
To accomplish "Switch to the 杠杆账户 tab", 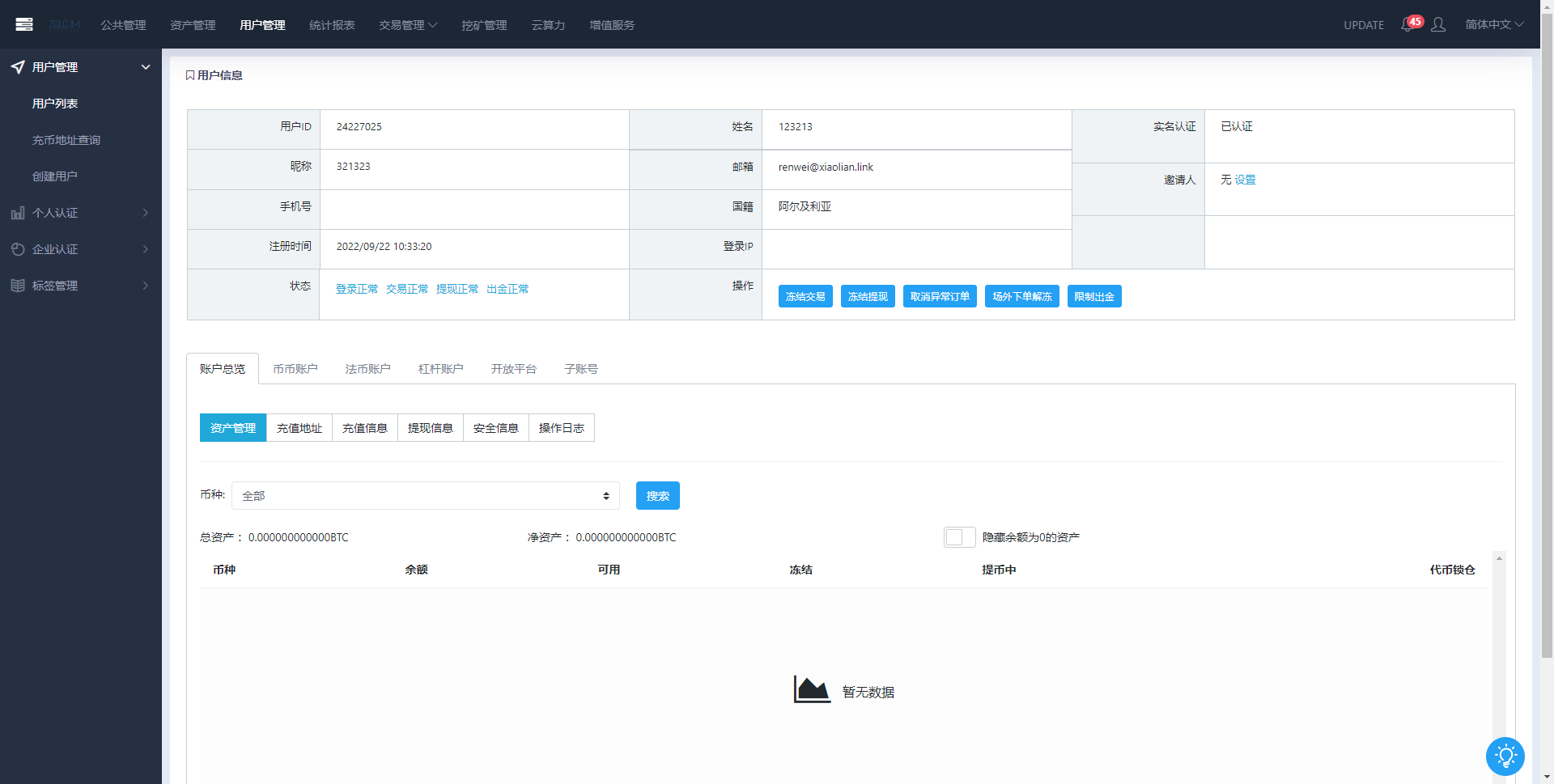I will 440,369.
